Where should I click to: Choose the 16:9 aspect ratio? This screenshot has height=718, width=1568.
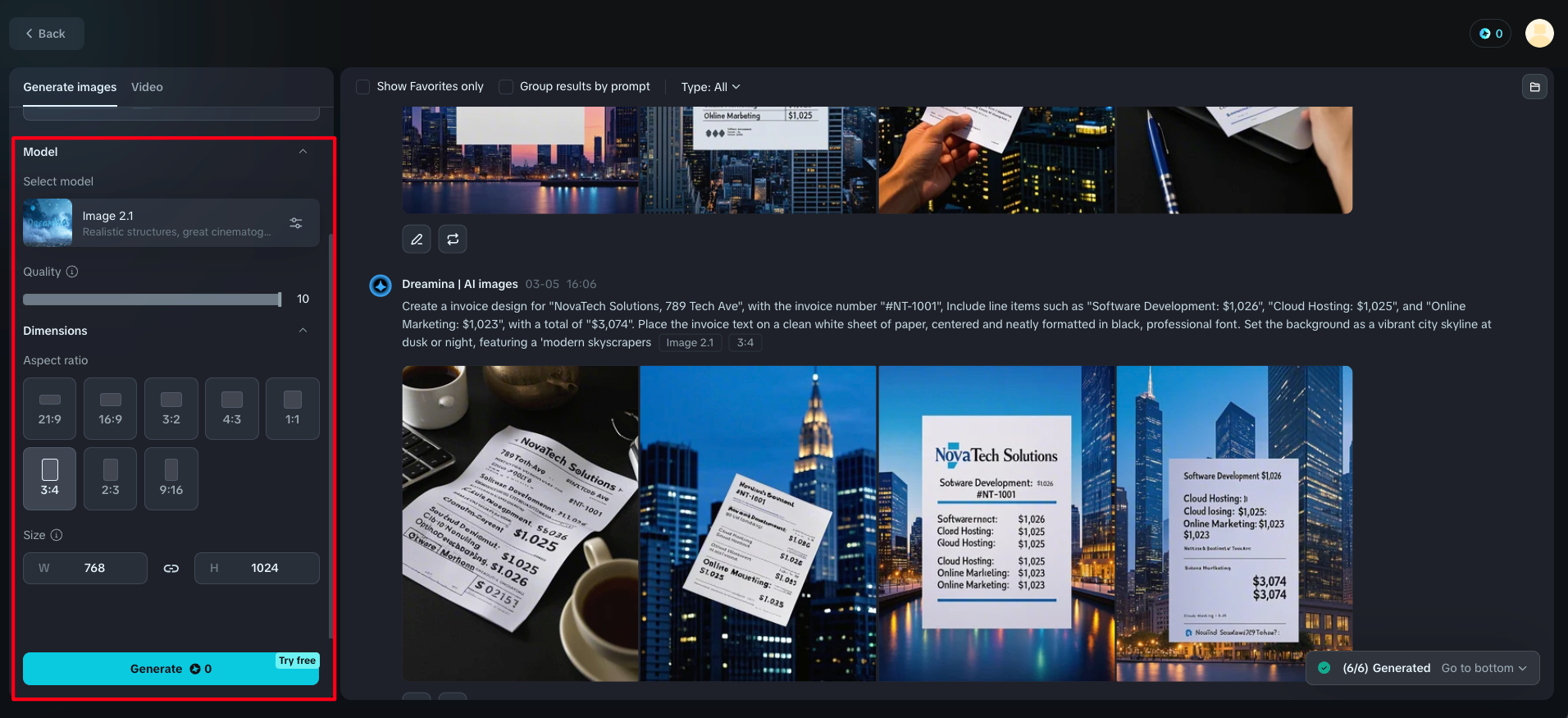click(x=111, y=409)
